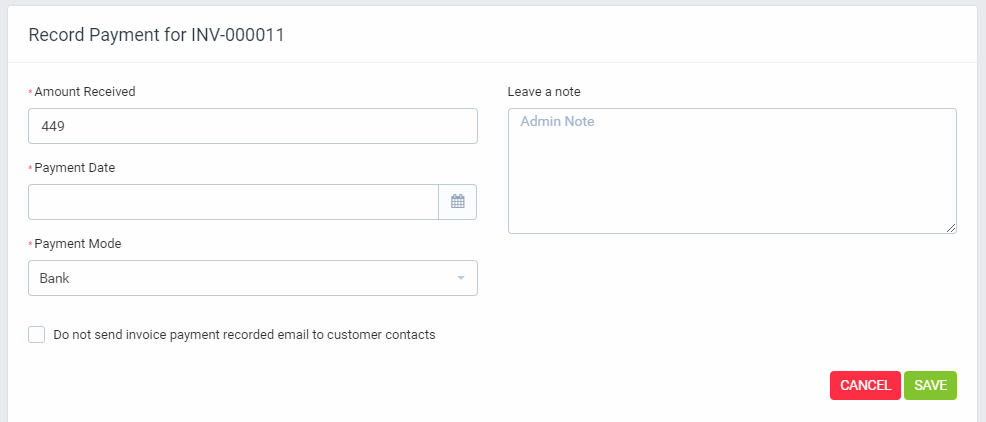Open the Payment Date calendar picker

(x=457, y=201)
